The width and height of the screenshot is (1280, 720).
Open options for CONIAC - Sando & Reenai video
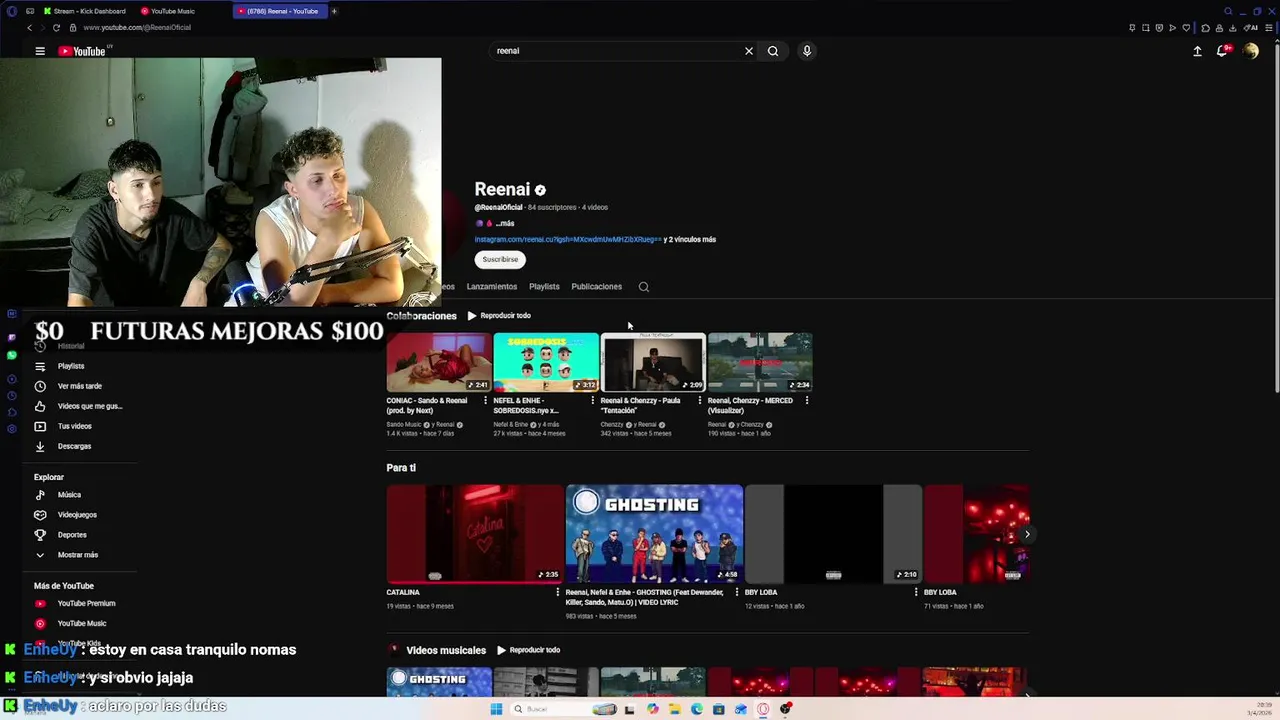coord(486,401)
